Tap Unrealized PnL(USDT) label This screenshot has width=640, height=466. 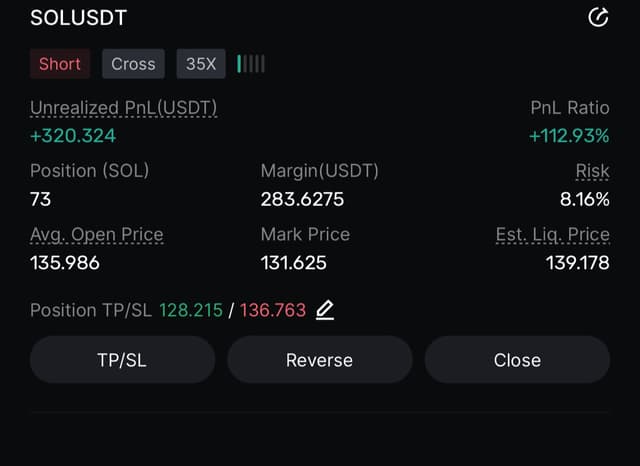[123, 108]
